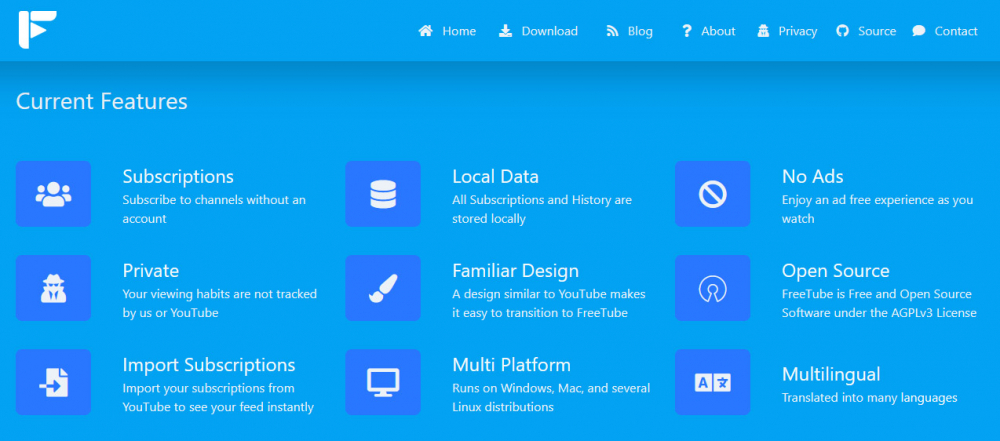1000x441 pixels.
Task: Click the "Import Subscriptions" feature title
Action: (209, 365)
